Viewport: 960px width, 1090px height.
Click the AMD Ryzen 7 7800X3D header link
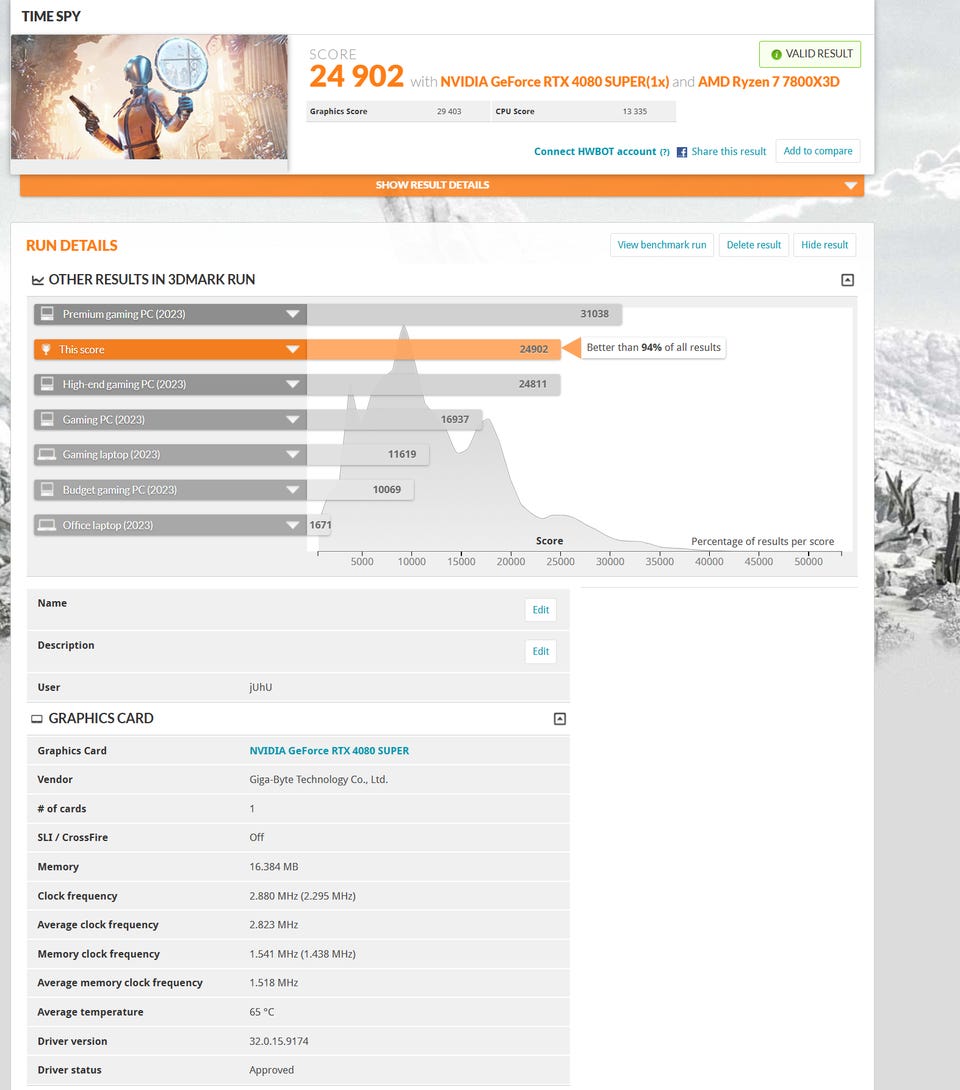pyautogui.click(x=769, y=82)
